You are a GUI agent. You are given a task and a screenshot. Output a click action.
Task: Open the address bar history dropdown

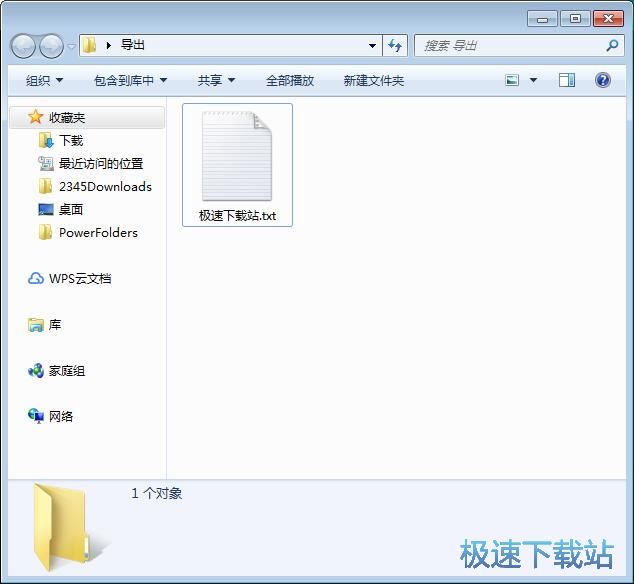coord(372,46)
